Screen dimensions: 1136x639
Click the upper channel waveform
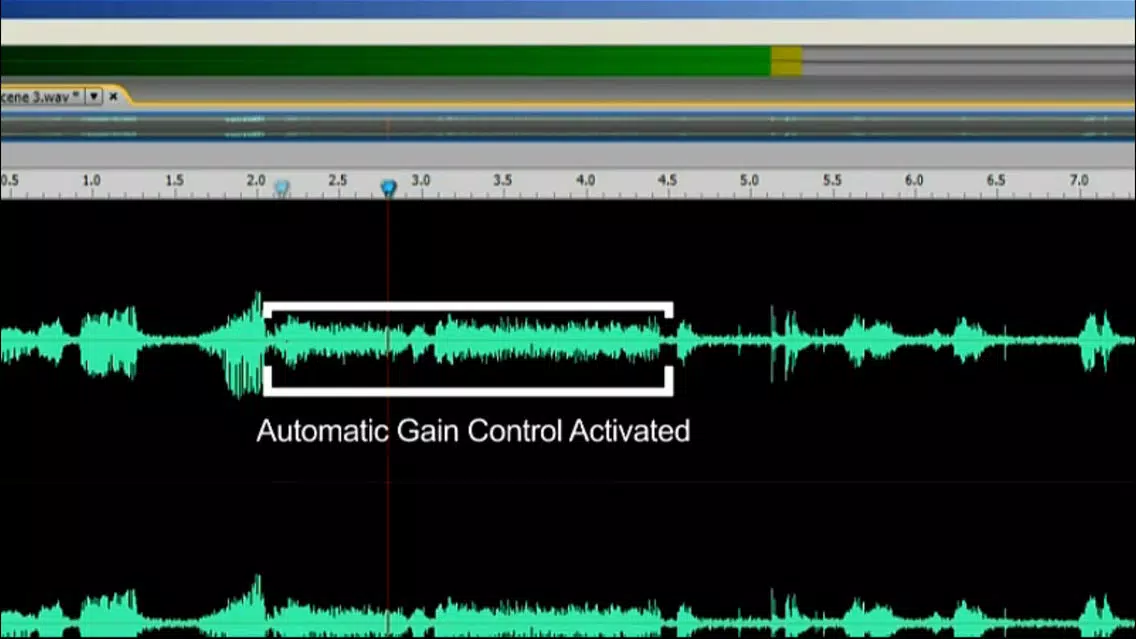click(568, 341)
